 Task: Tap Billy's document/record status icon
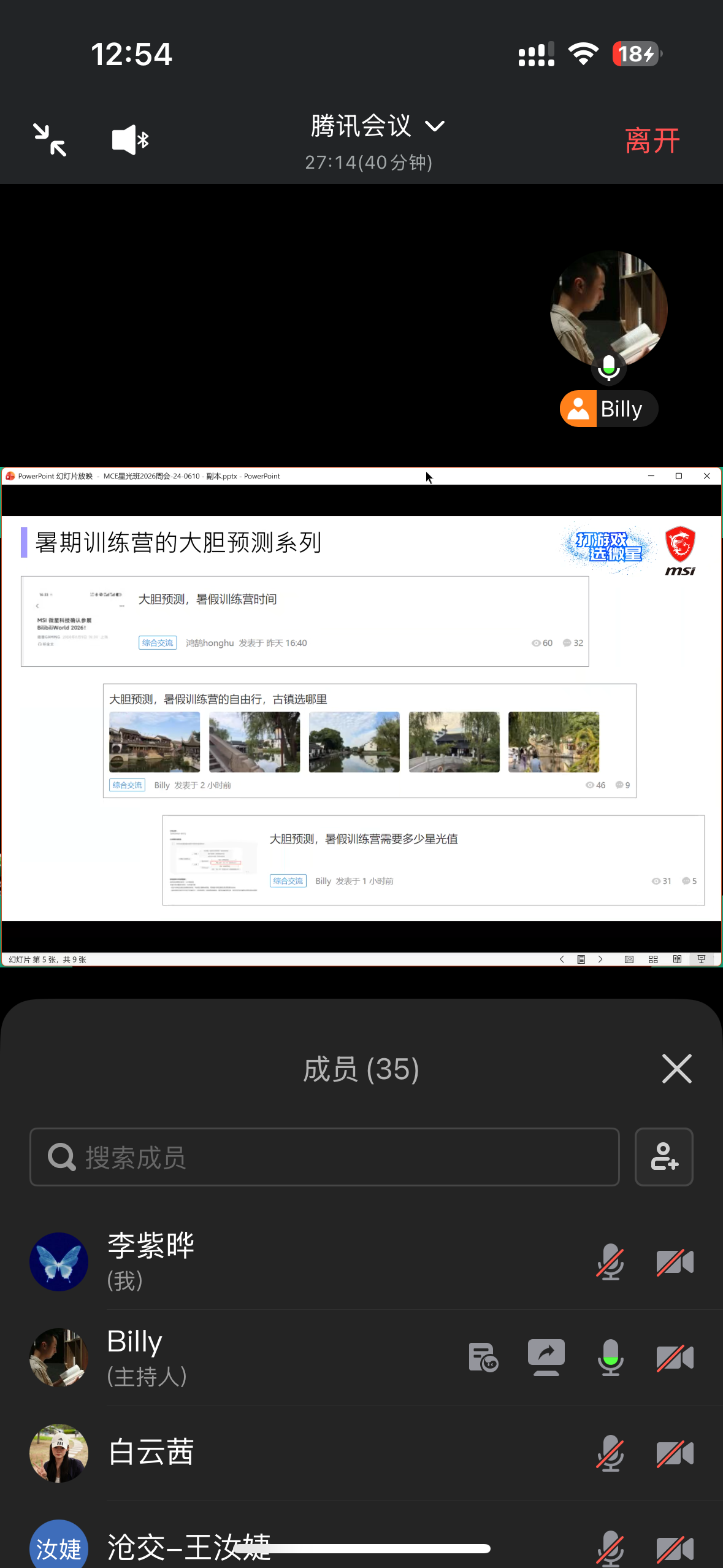483,1358
